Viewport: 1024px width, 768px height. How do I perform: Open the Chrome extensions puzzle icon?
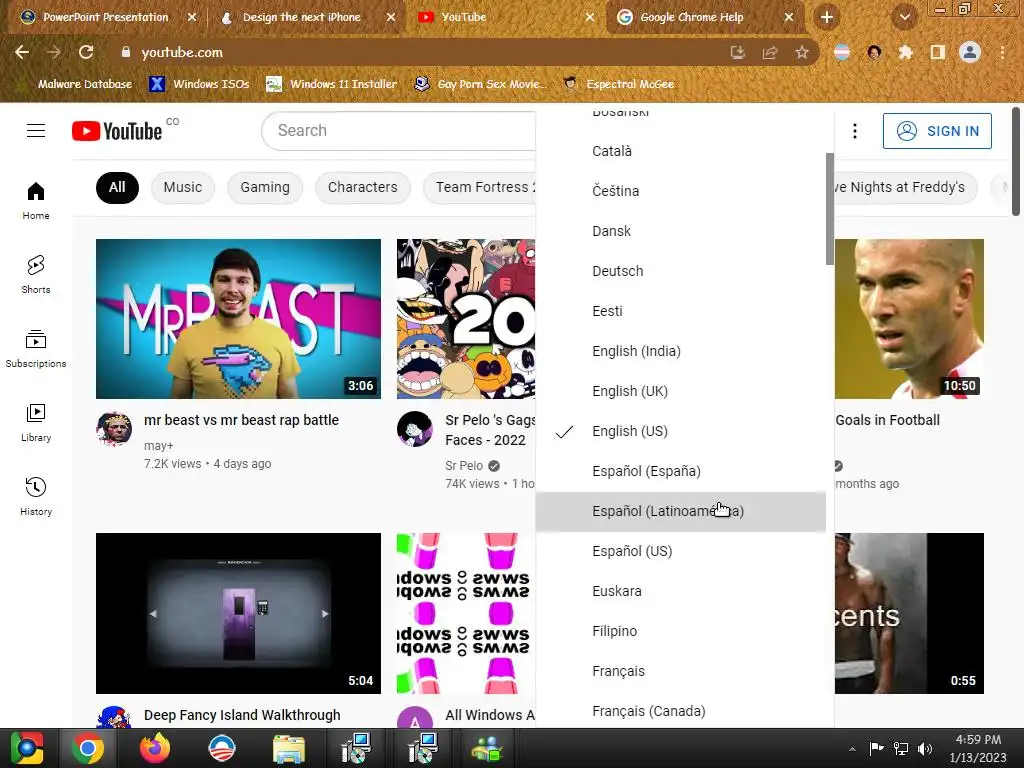pos(905,52)
